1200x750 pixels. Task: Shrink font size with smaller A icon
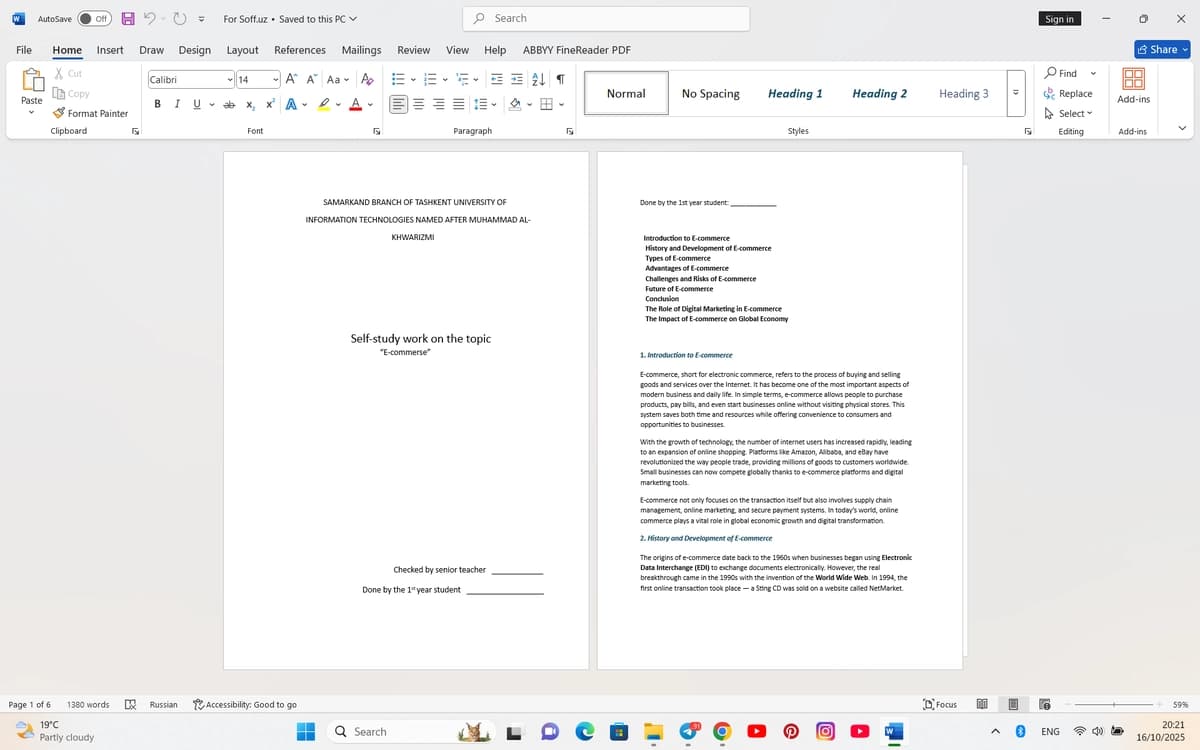pos(311,79)
